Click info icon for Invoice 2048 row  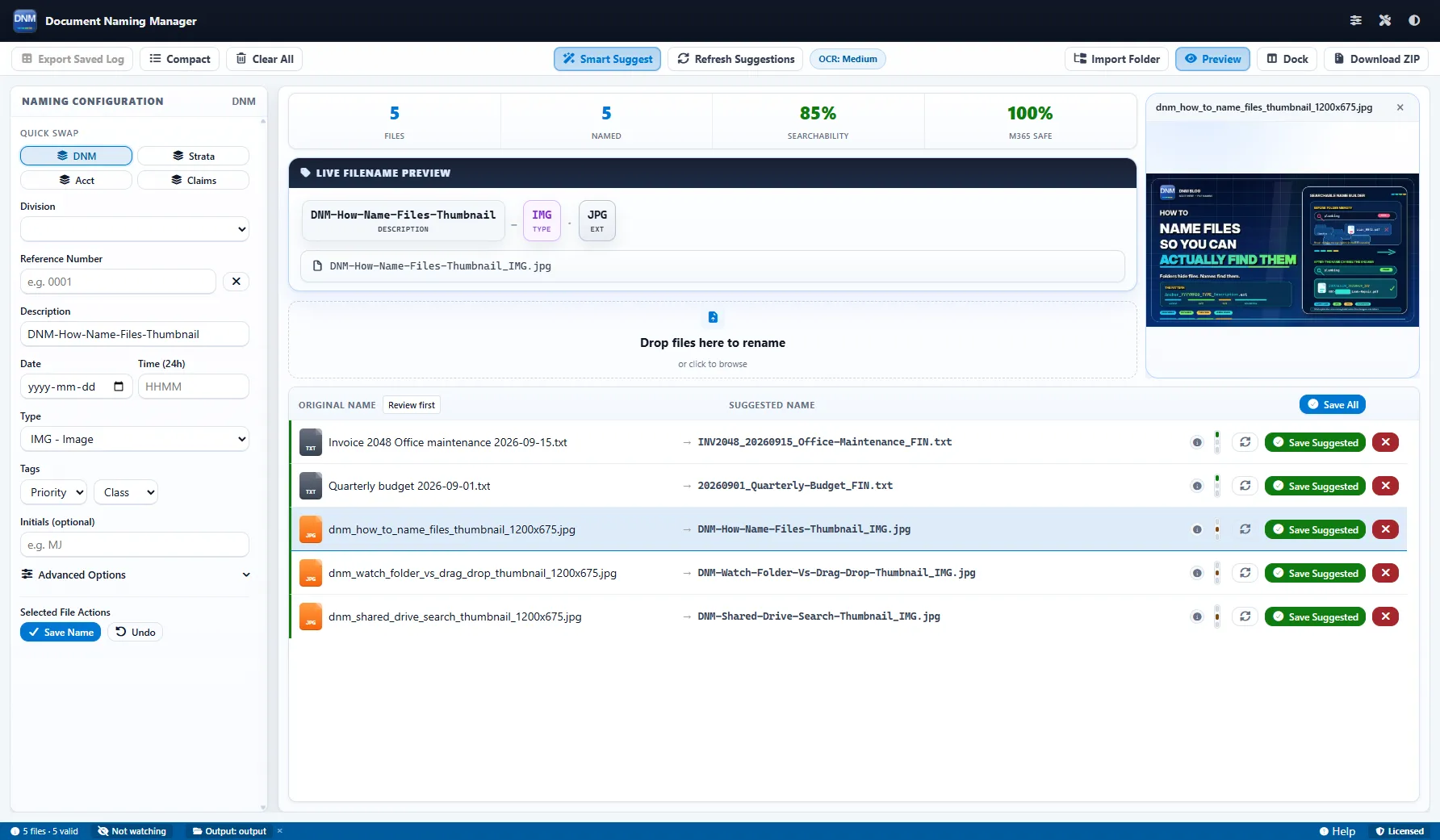click(1197, 442)
